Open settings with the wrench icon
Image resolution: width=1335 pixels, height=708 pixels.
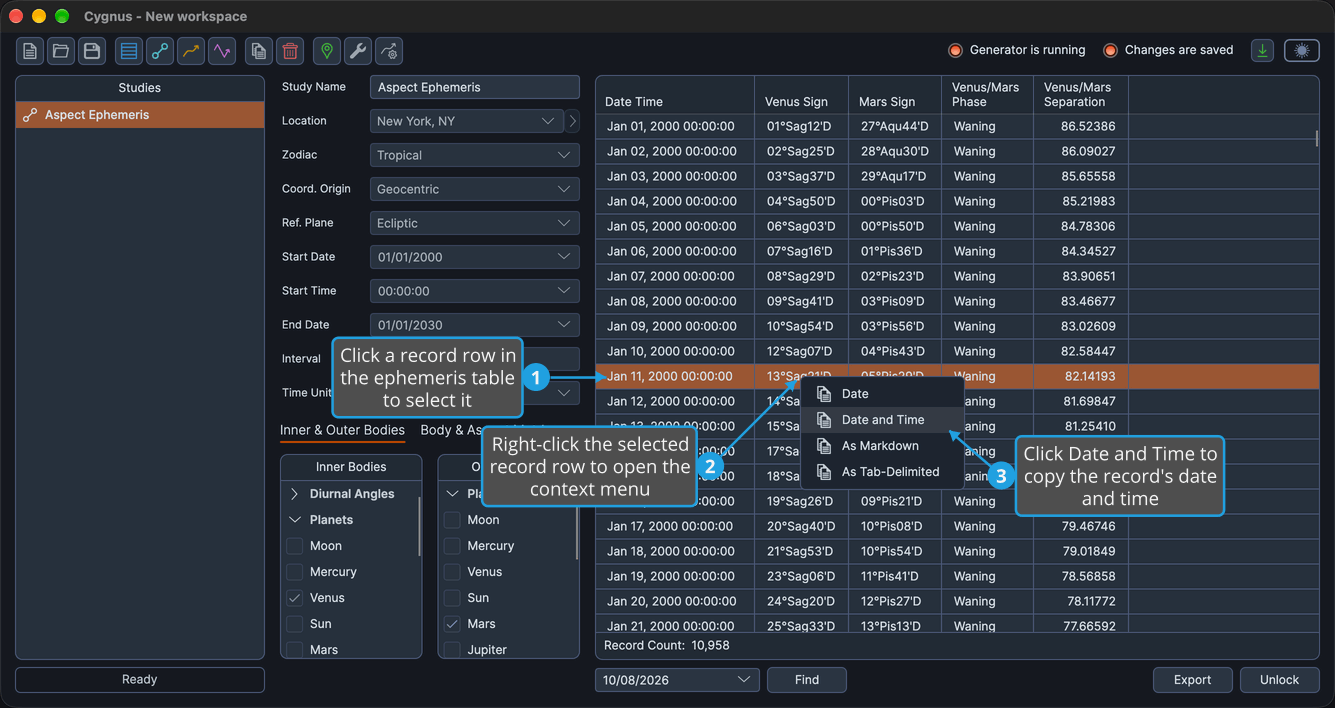[x=358, y=51]
